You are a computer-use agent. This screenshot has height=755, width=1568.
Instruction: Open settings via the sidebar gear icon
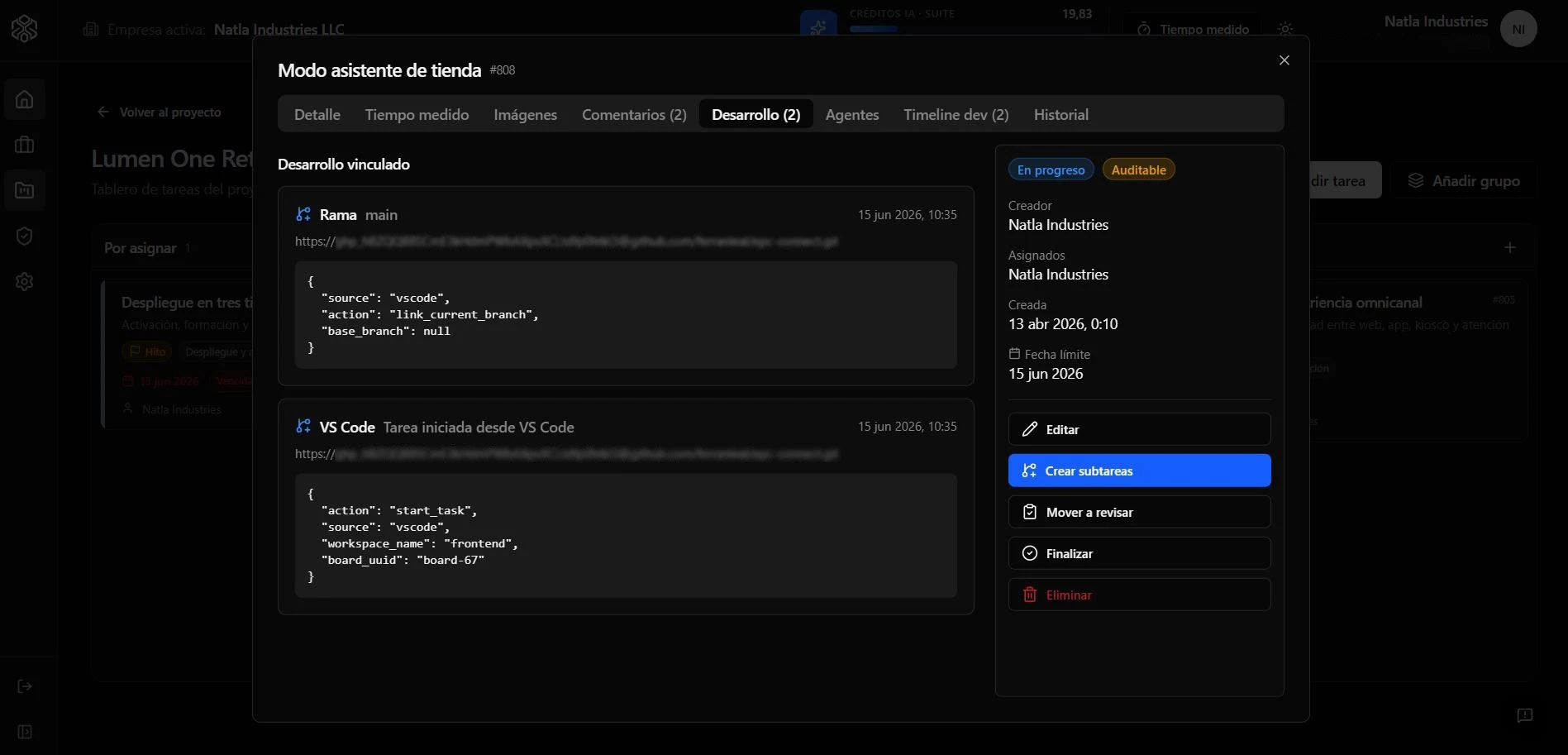pos(25,281)
